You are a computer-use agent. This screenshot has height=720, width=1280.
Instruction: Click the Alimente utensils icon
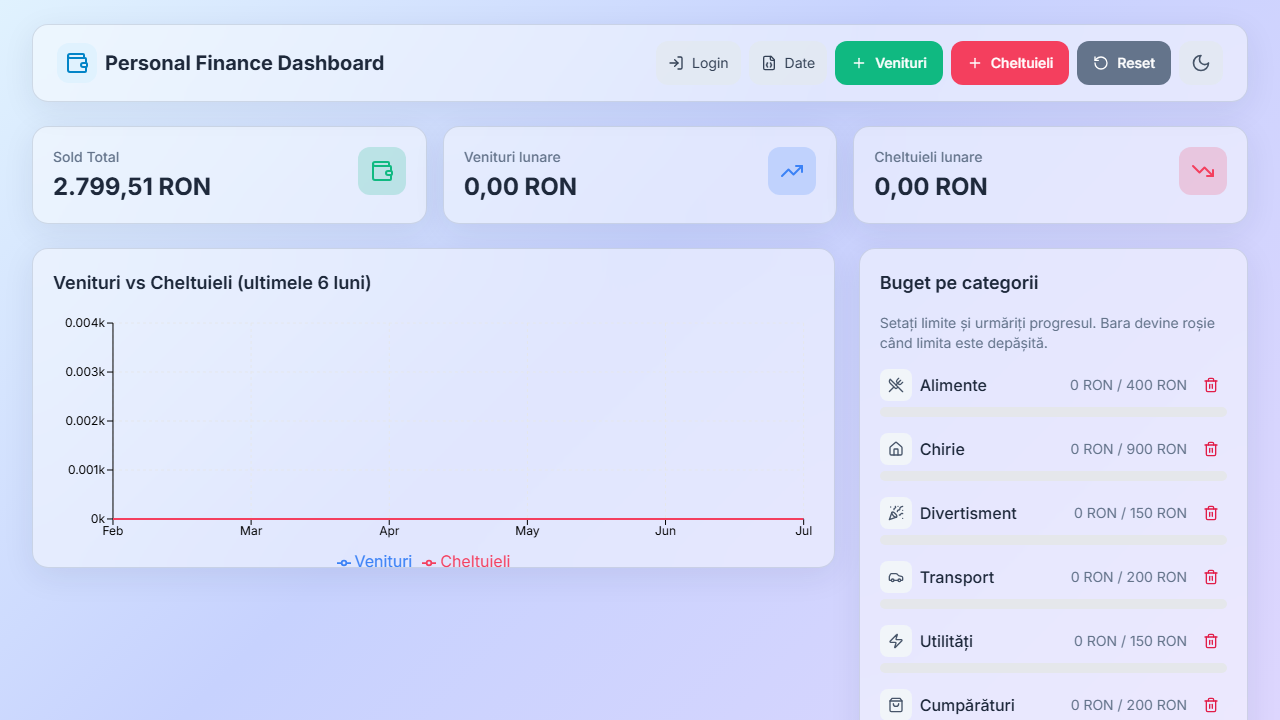click(x=896, y=385)
